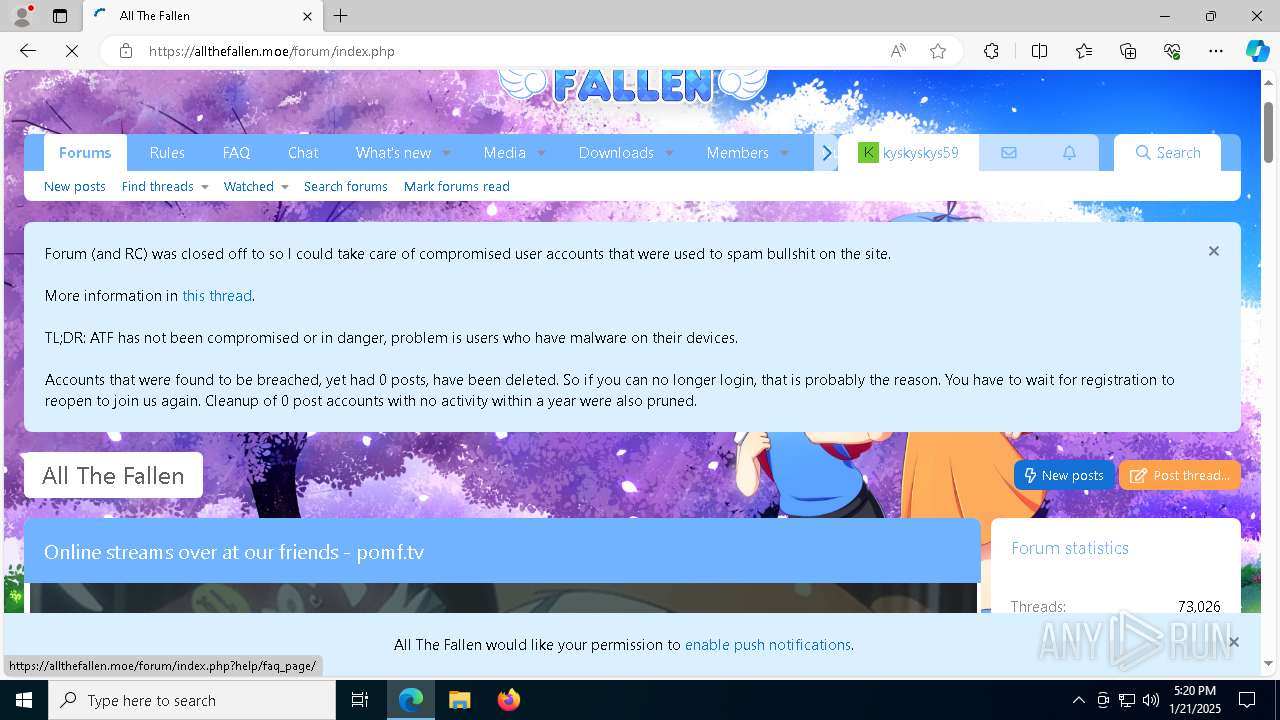Open Edge Settings and more menu
This screenshot has width=1280, height=720.
1216,51
